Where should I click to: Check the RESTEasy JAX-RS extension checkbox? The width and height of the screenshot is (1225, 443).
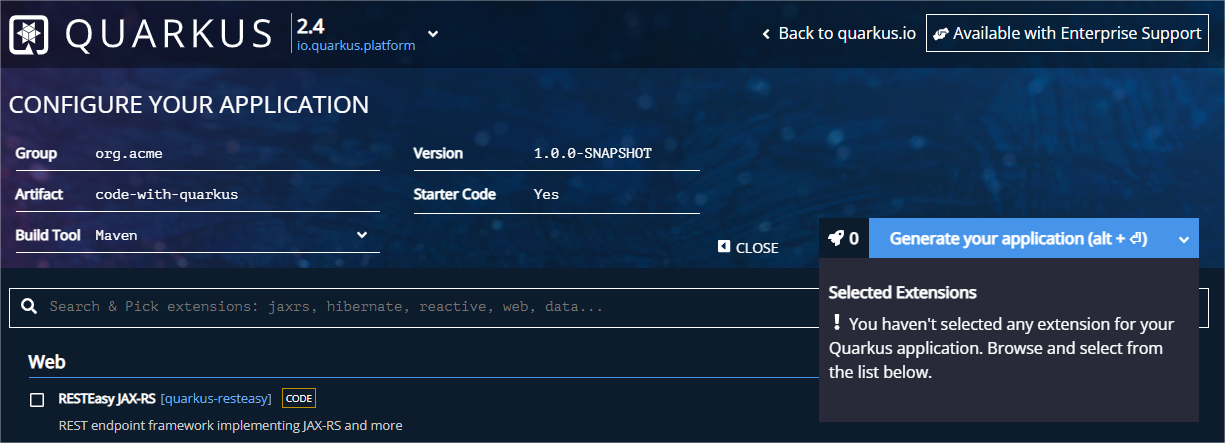click(37, 400)
